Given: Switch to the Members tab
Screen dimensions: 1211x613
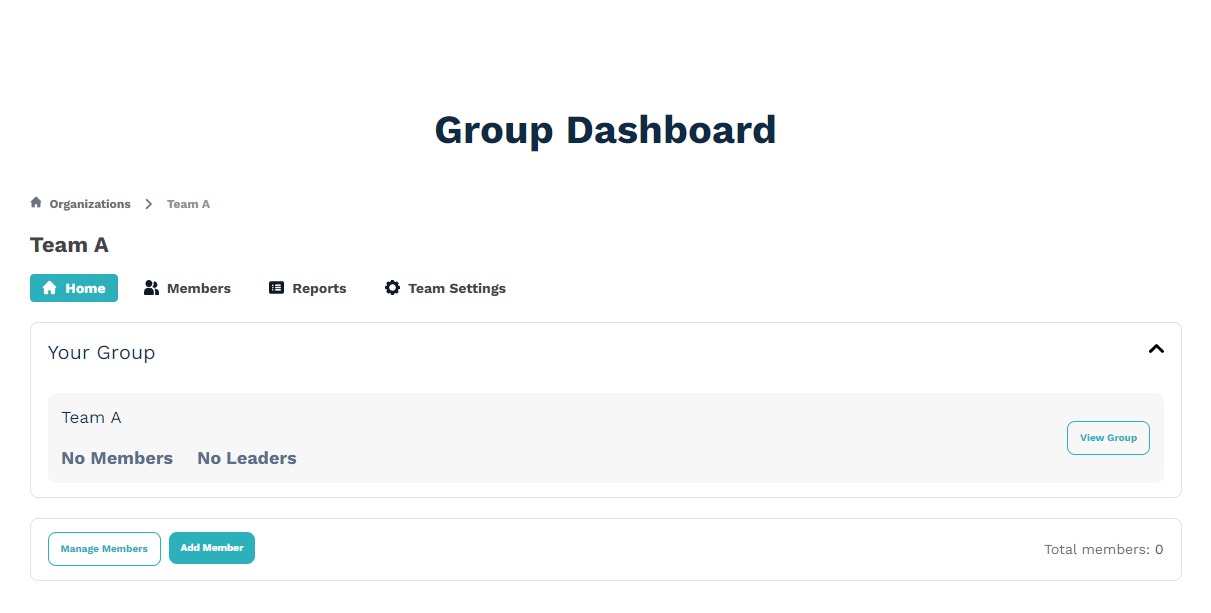Looking at the screenshot, I should [x=199, y=287].
